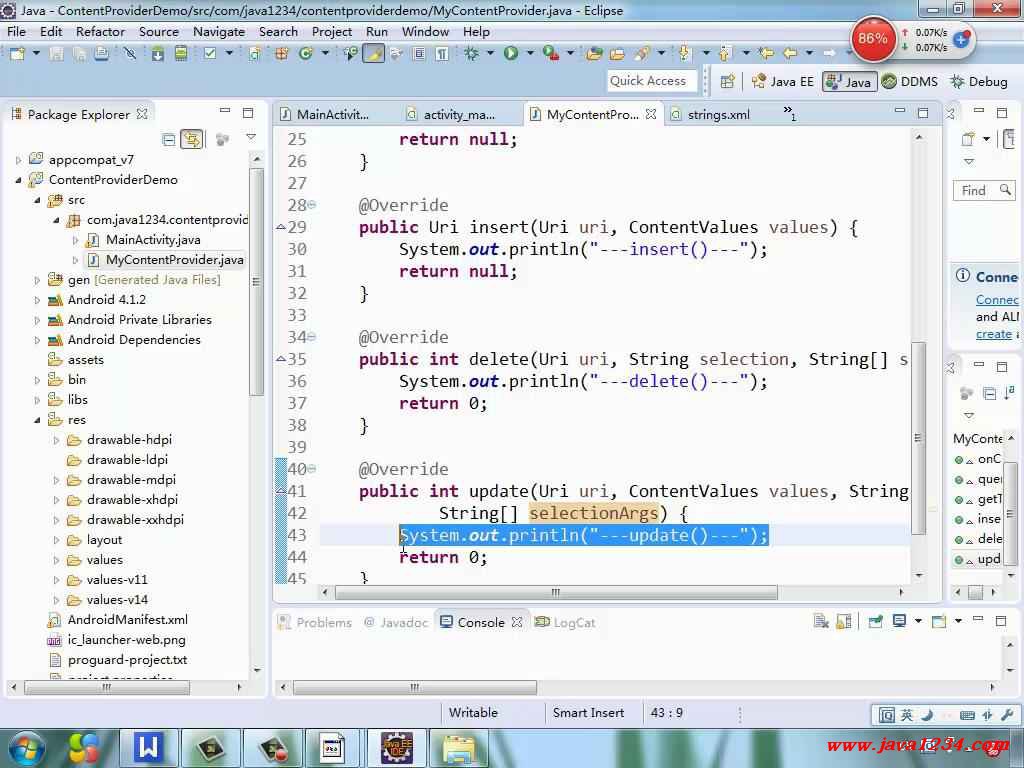Collapse the src folder

tap(37, 200)
